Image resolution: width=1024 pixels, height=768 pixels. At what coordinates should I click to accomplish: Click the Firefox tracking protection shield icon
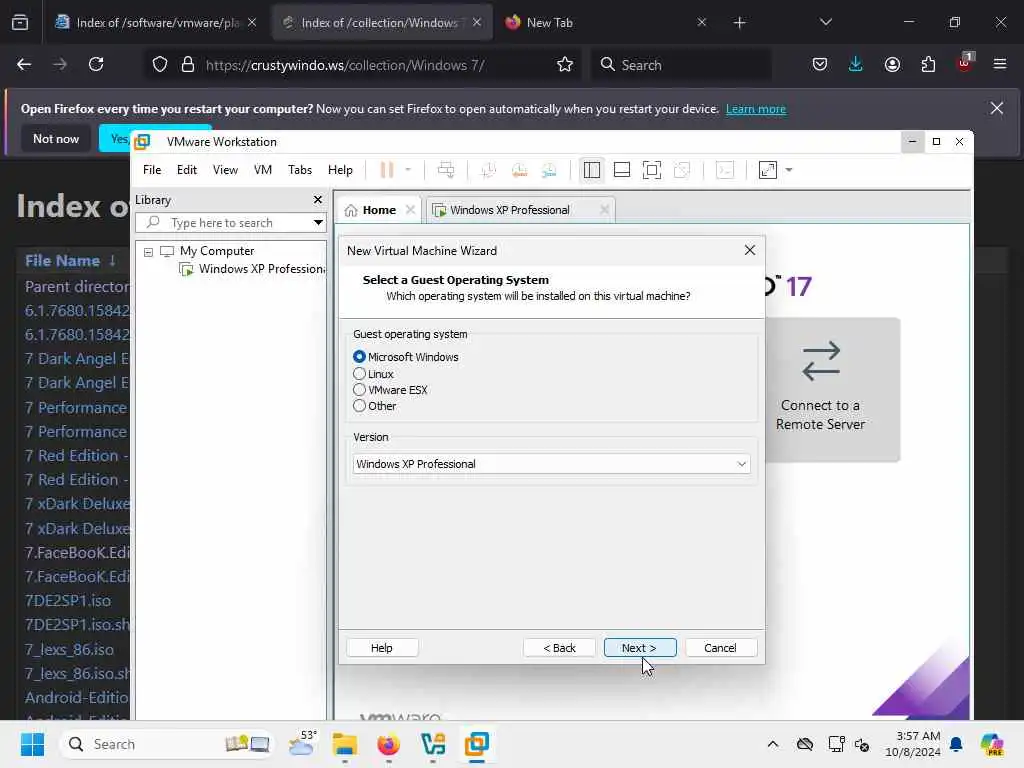click(160, 65)
